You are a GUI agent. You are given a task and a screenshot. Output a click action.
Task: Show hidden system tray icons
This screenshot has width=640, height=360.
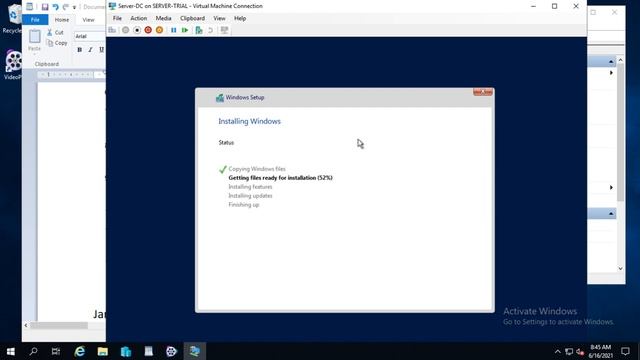558,351
